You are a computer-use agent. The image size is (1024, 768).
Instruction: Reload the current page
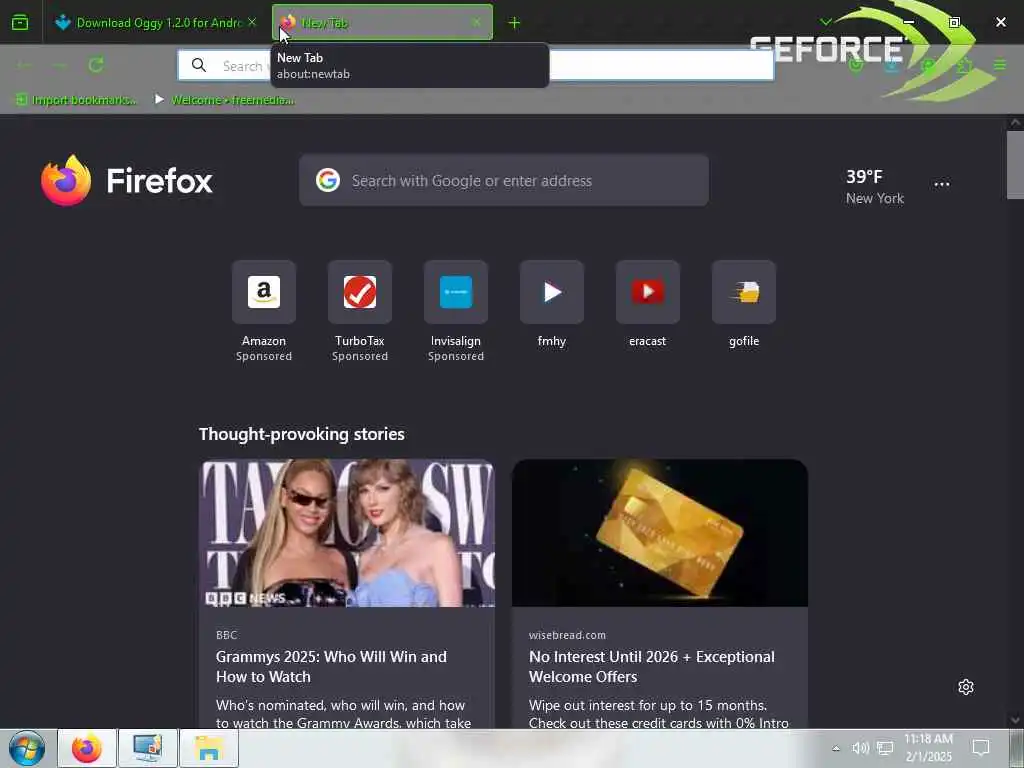coord(96,65)
